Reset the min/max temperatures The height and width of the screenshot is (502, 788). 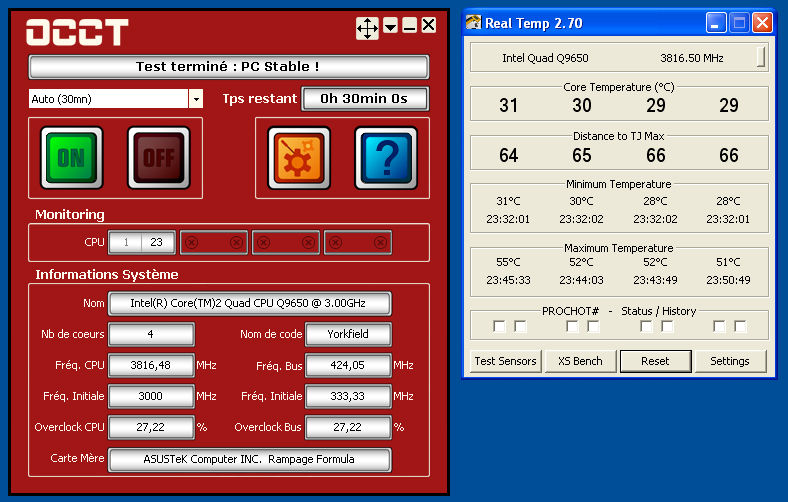[x=655, y=361]
